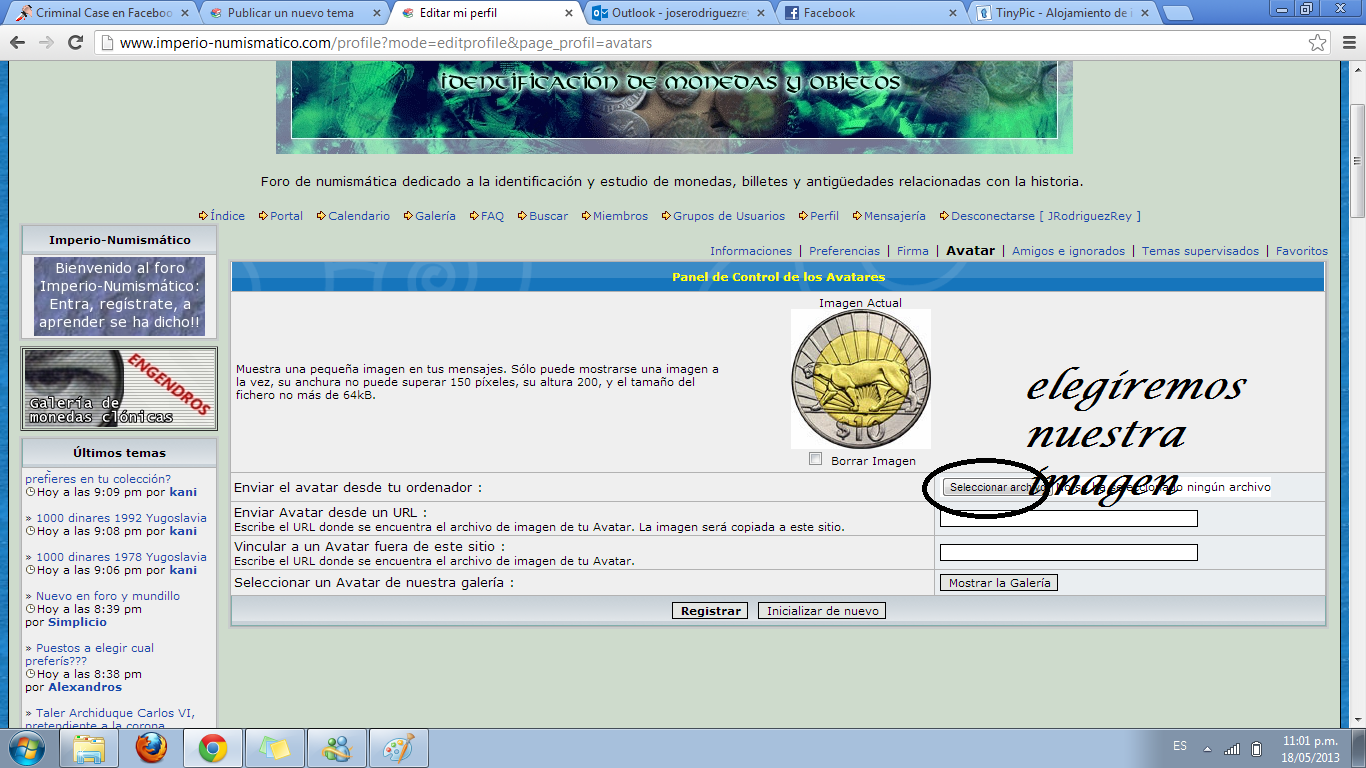The height and width of the screenshot is (768, 1366).
Task: Open the Buscar menu link
Action: [548, 216]
